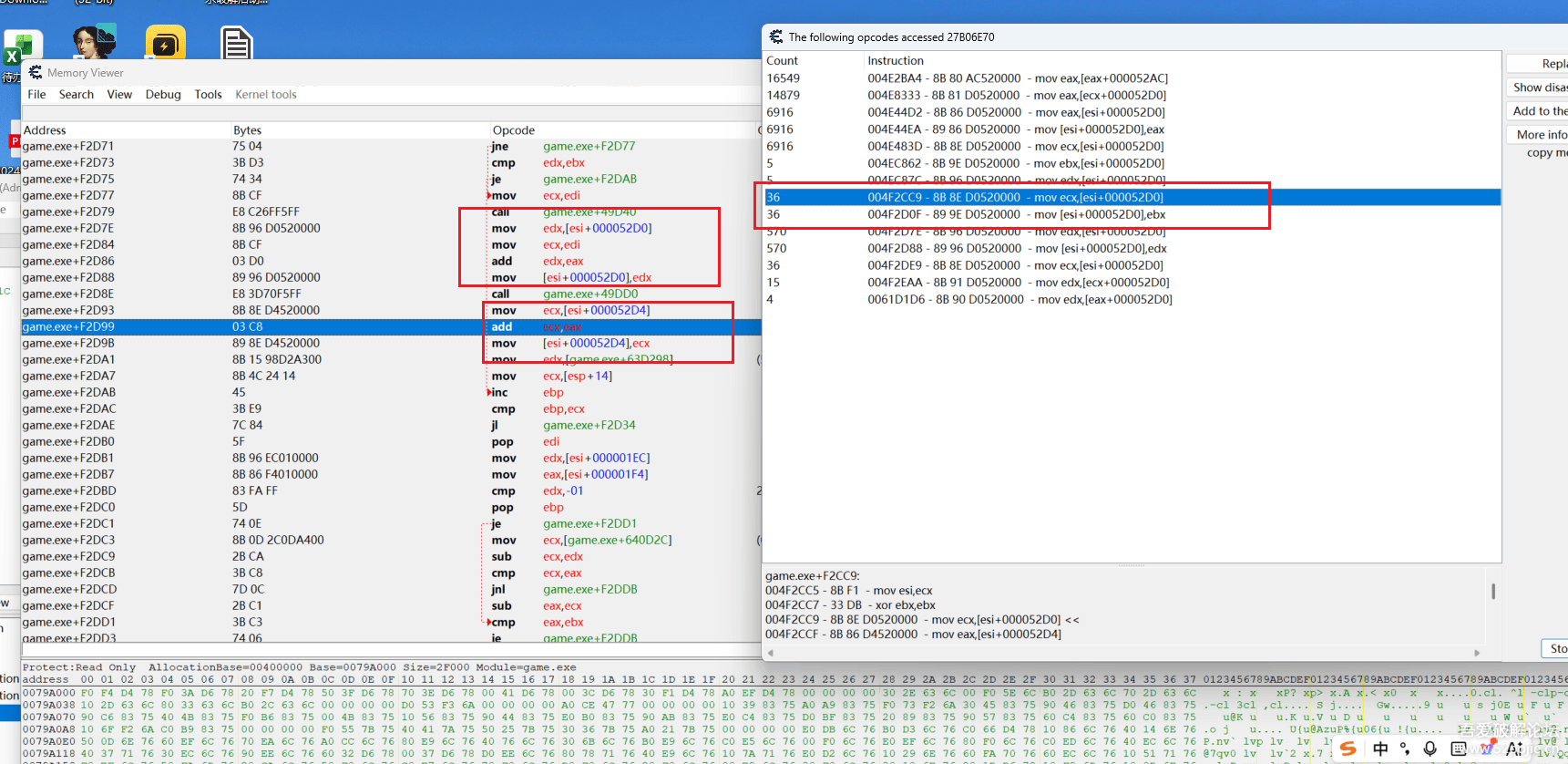Select highlighted row game.exe+F2D99
The height and width of the screenshot is (764, 1568).
(392, 326)
